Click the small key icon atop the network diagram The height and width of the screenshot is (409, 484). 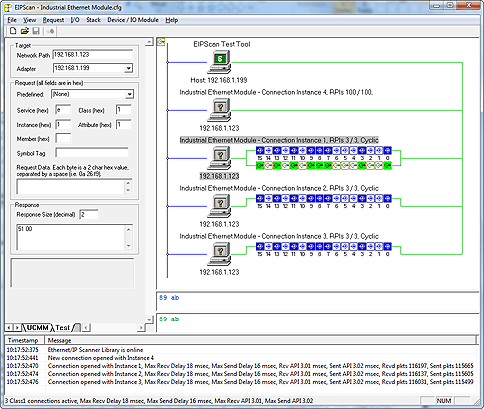tap(161, 42)
